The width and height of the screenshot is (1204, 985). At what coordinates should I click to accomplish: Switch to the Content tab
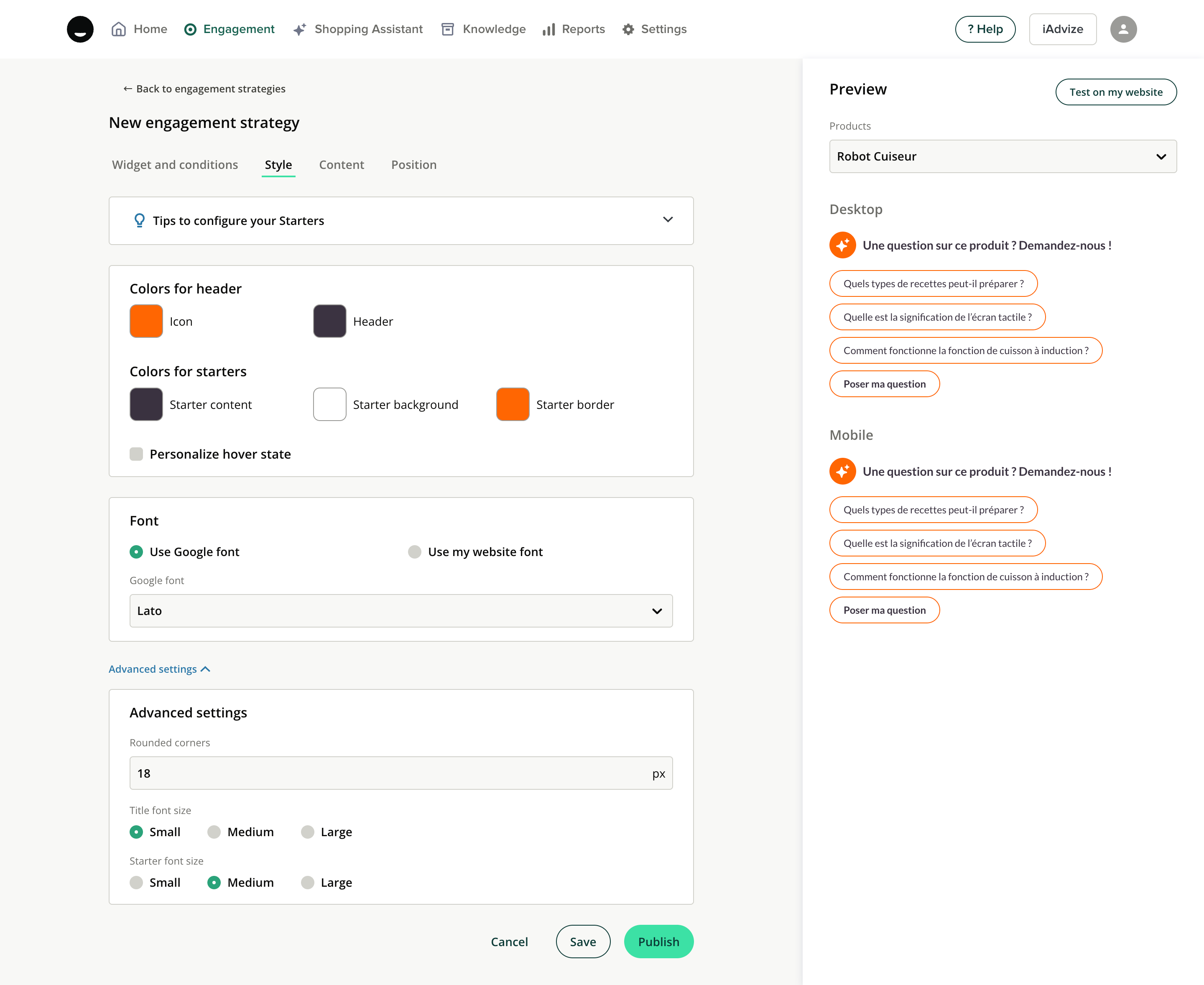pyautogui.click(x=342, y=165)
